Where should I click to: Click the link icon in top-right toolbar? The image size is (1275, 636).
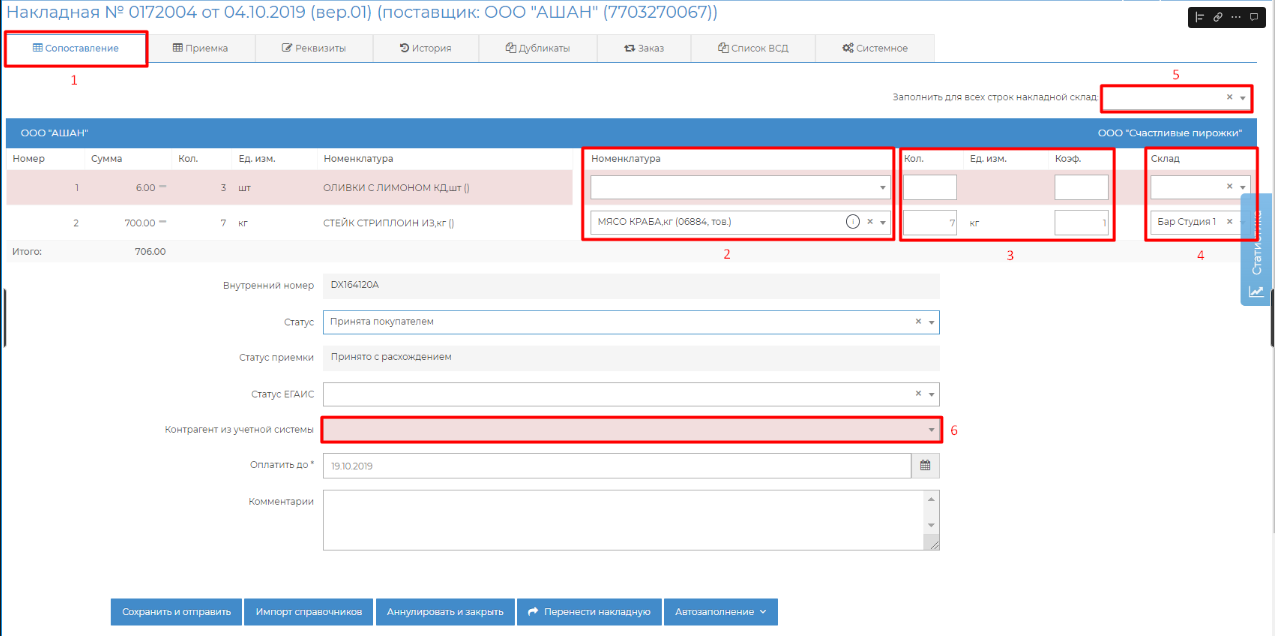pyautogui.click(x=1217, y=17)
